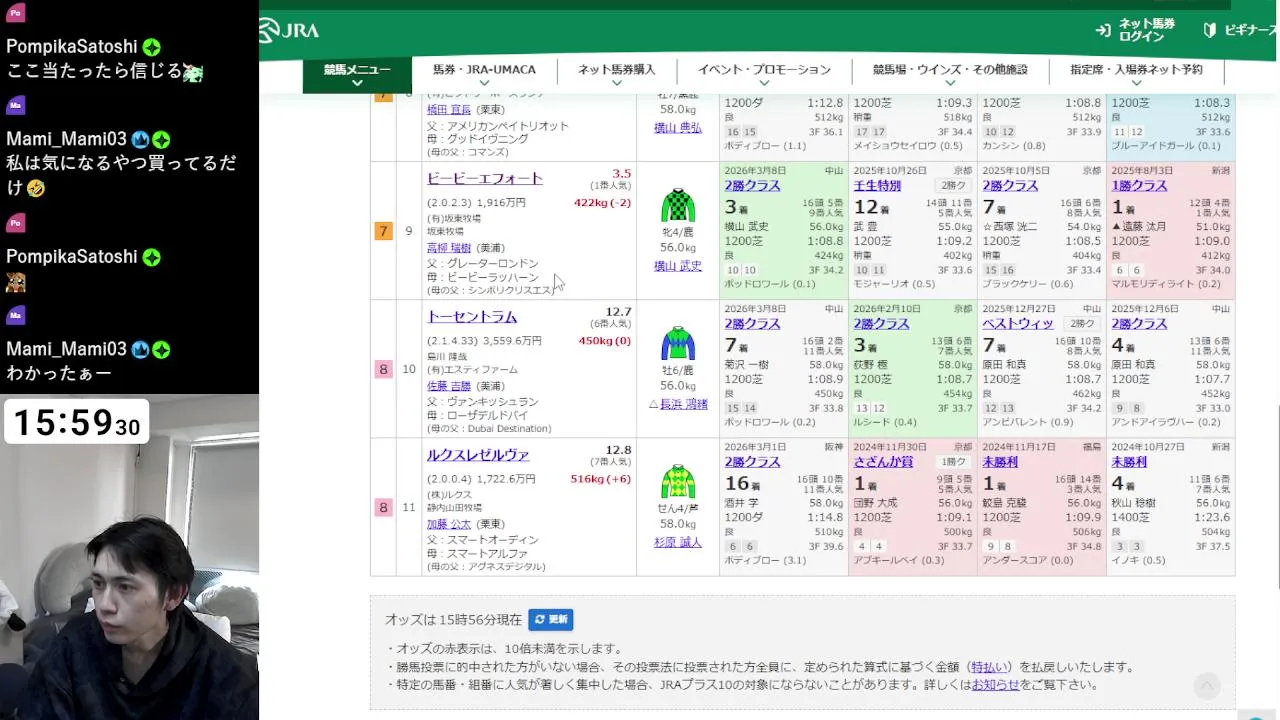
Task: Open trainer 橋田 宜長's profile
Action: pyautogui.click(x=448, y=110)
